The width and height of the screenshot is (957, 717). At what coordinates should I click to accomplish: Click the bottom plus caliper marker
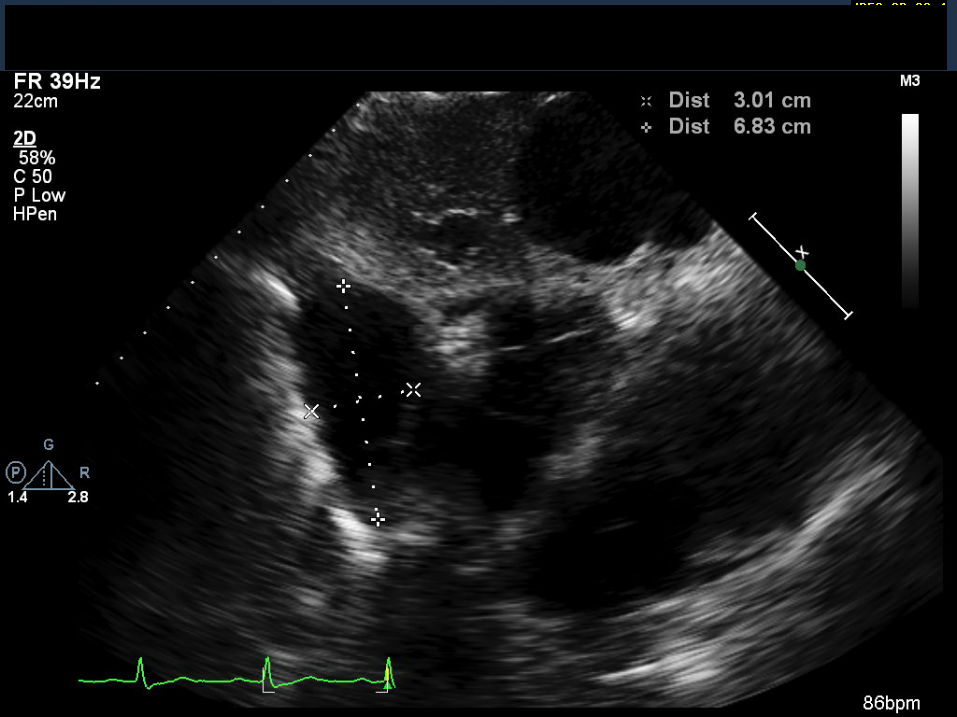[377, 518]
